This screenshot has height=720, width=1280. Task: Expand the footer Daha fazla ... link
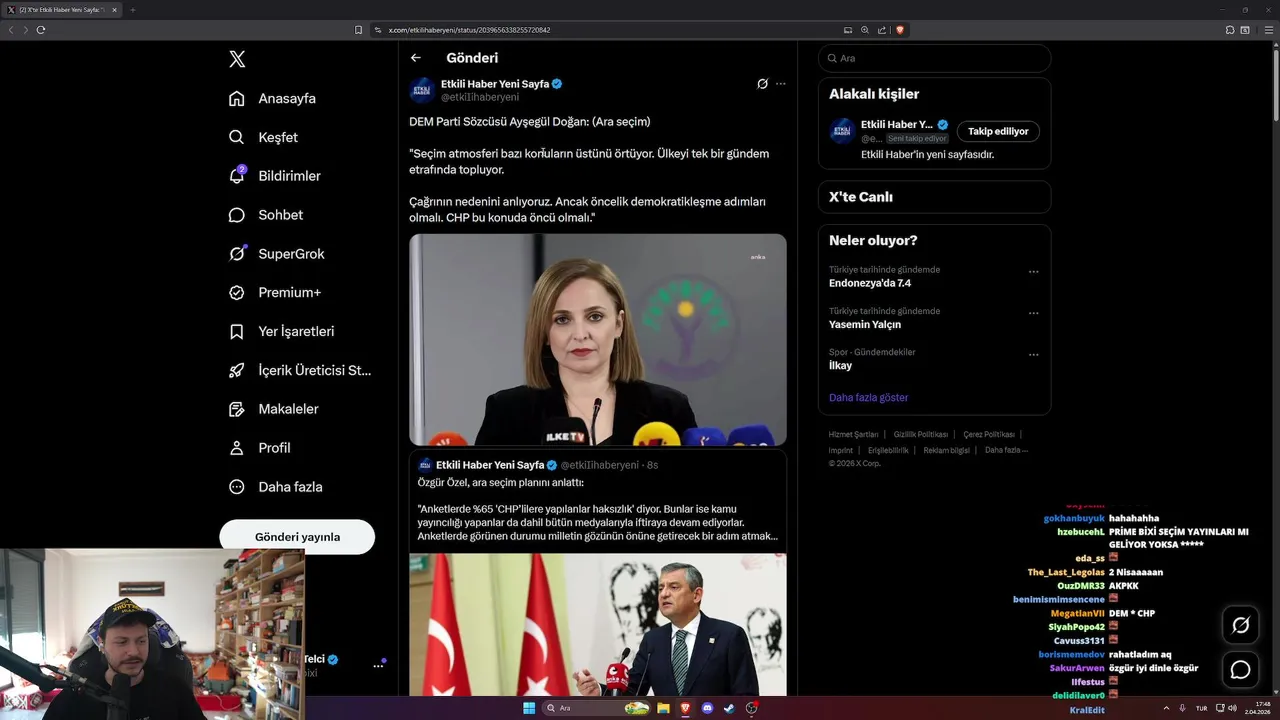[1006, 450]
